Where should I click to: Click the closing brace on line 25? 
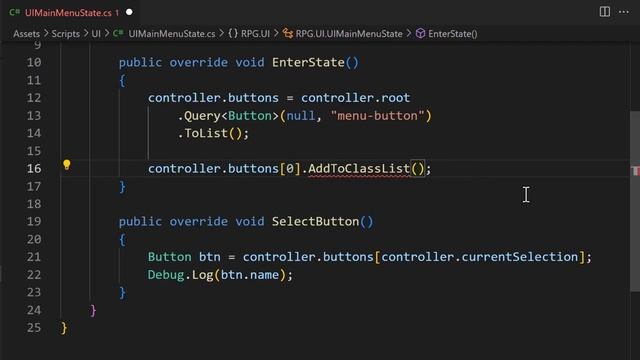(x=64, y=328)
